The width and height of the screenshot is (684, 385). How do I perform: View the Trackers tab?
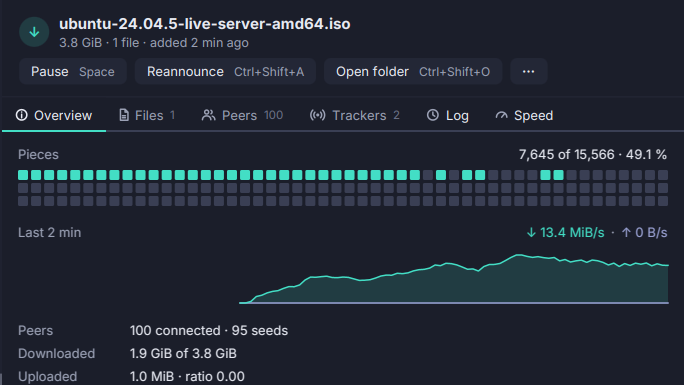click(355, 116)
